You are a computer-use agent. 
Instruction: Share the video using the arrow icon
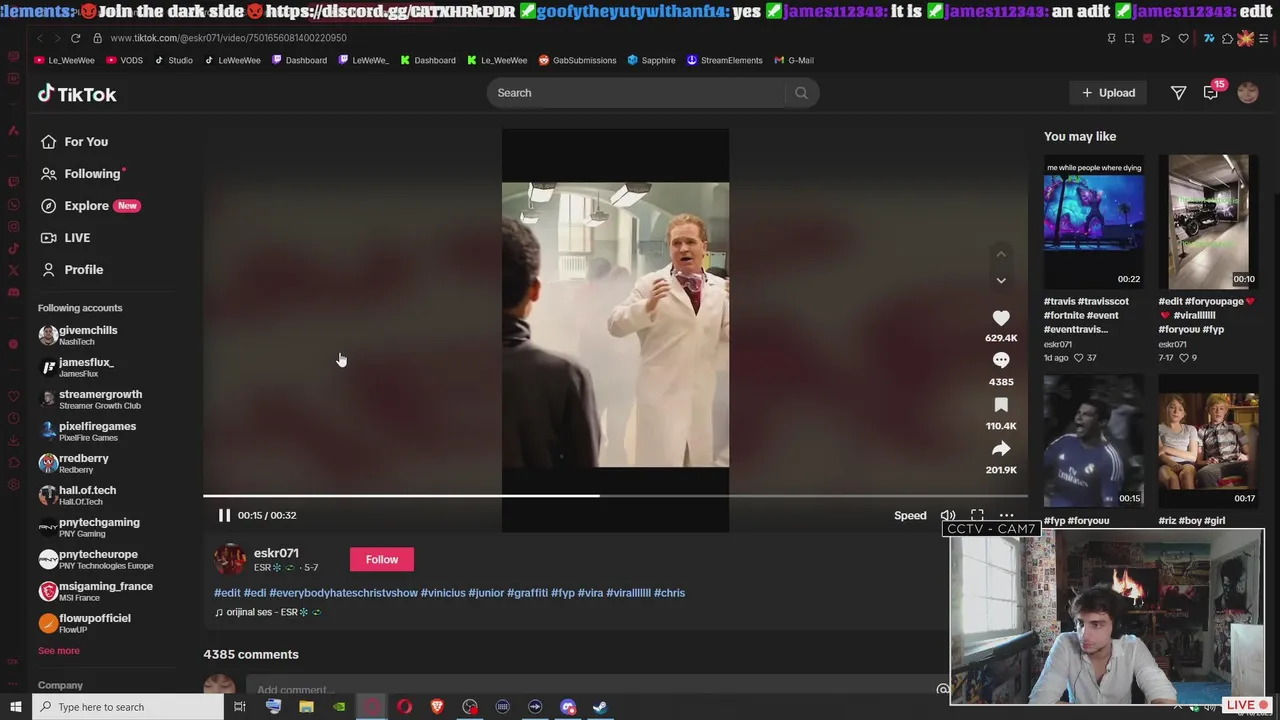click(x=1001, y=449)
